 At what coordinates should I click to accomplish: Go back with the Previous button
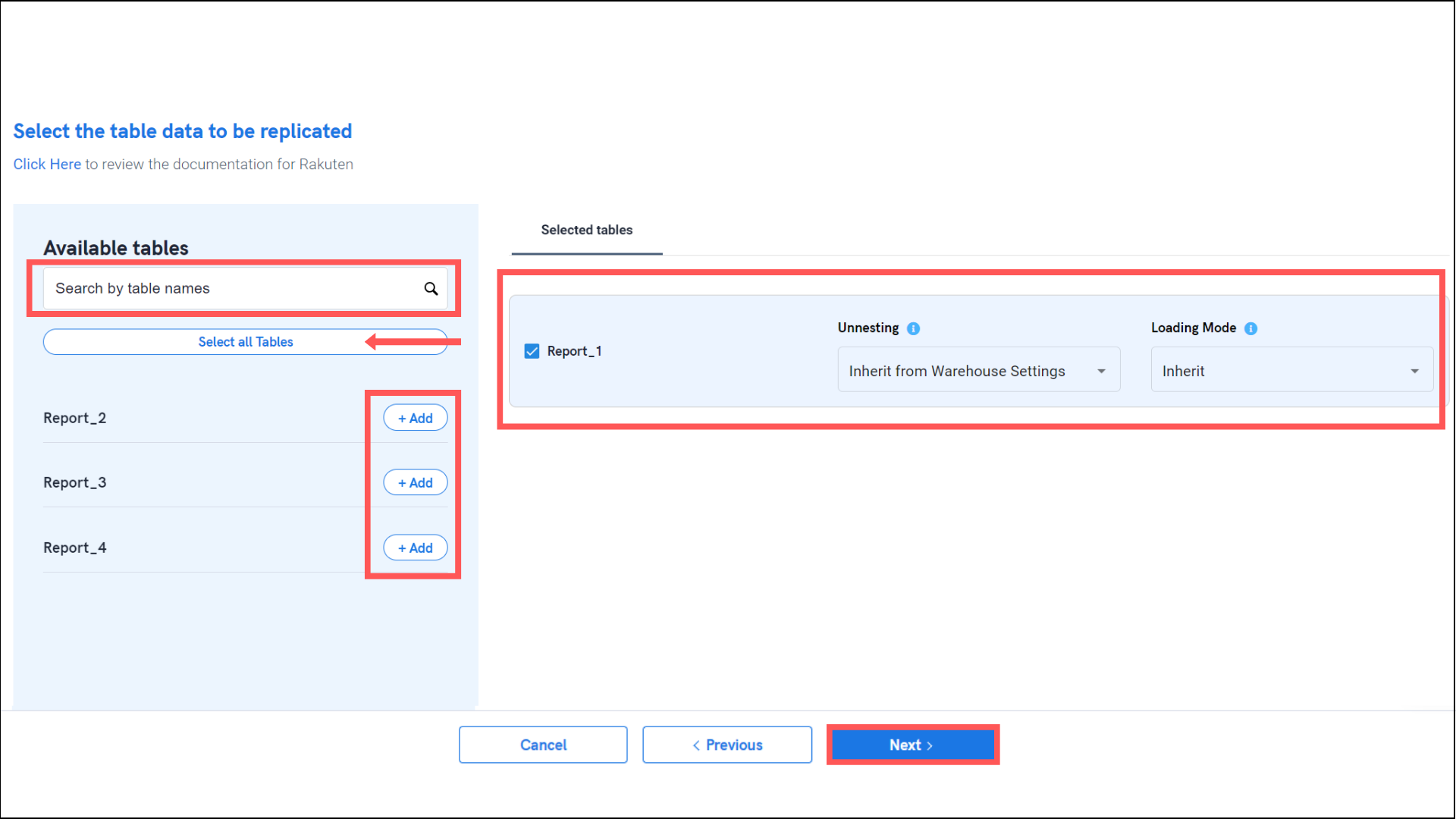tap(726, 745)
